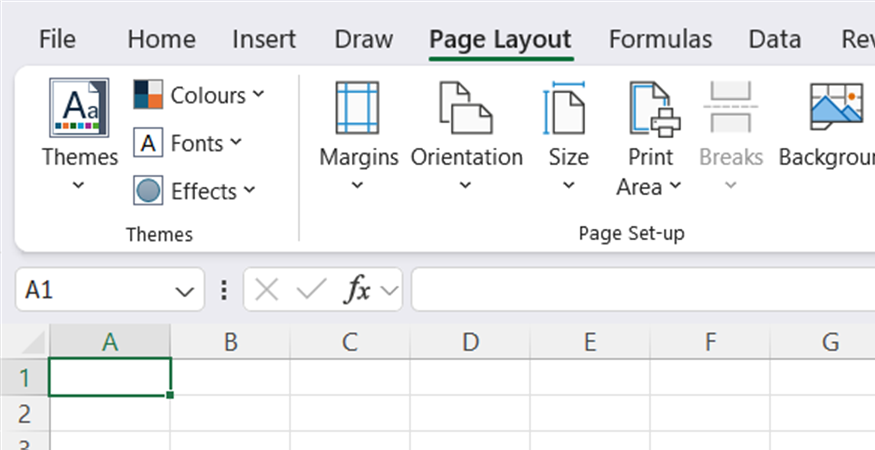Expand the Size dropdown arrow

click(569, 185)
